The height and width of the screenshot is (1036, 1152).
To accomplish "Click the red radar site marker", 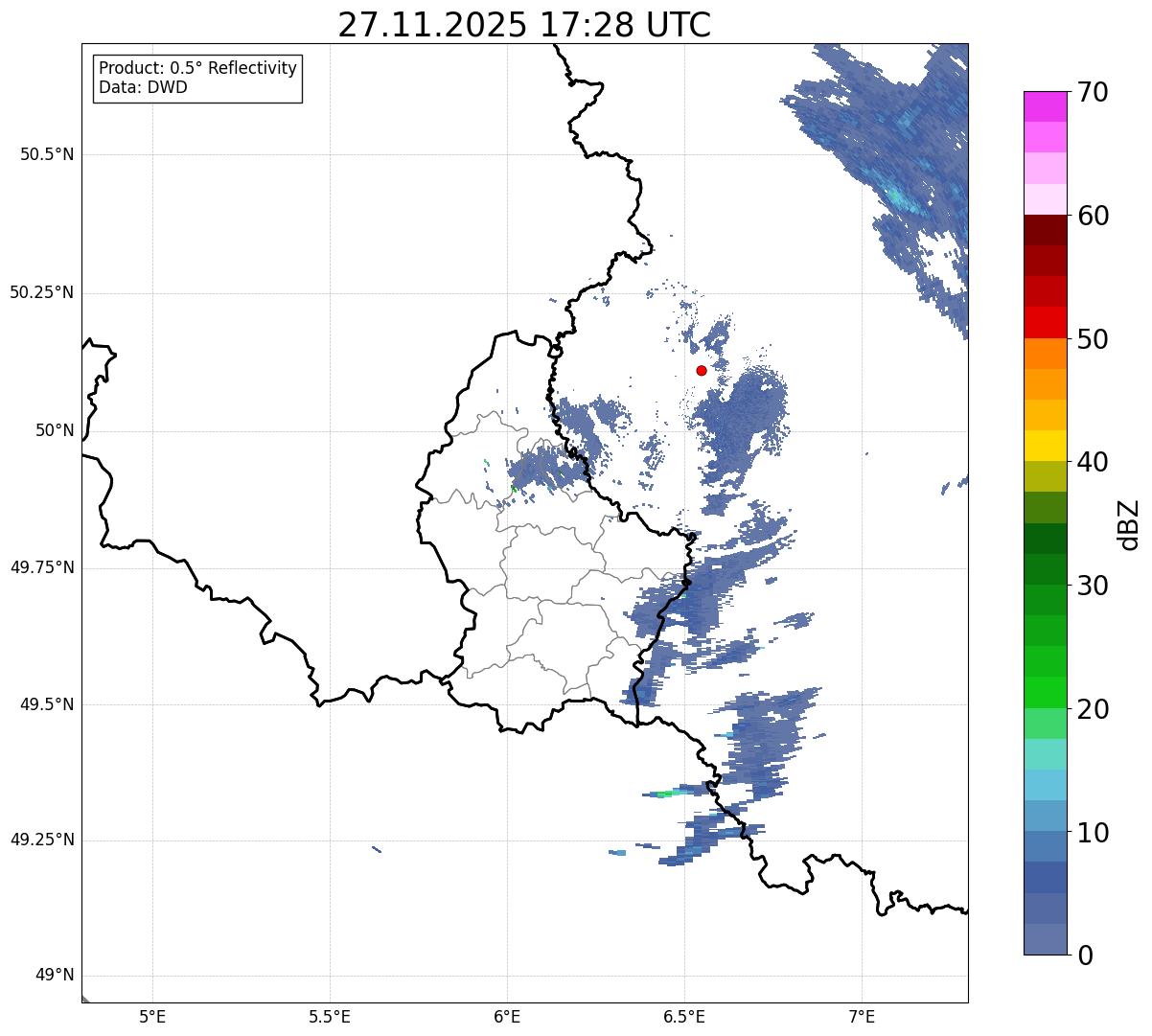I will [702, 370].
